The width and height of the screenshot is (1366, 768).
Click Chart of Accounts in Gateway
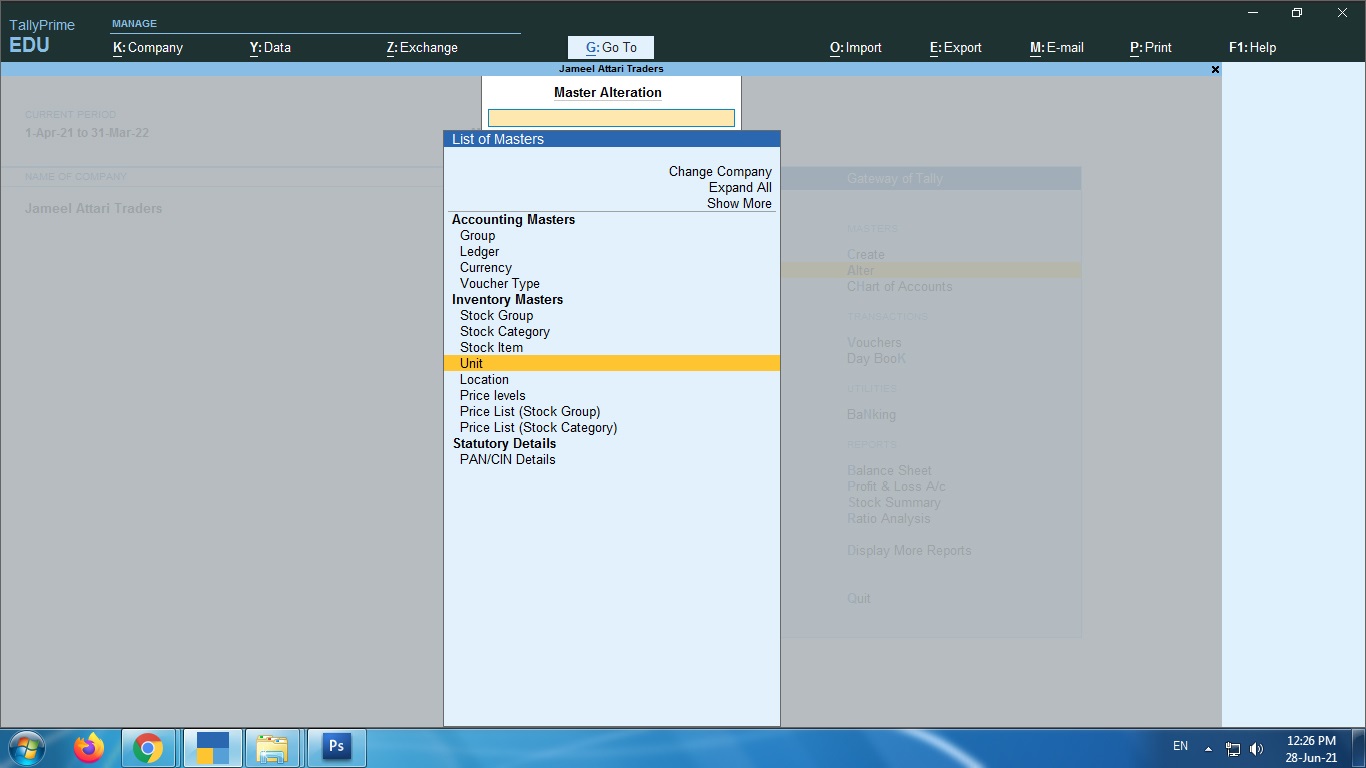tap(900, 286)
